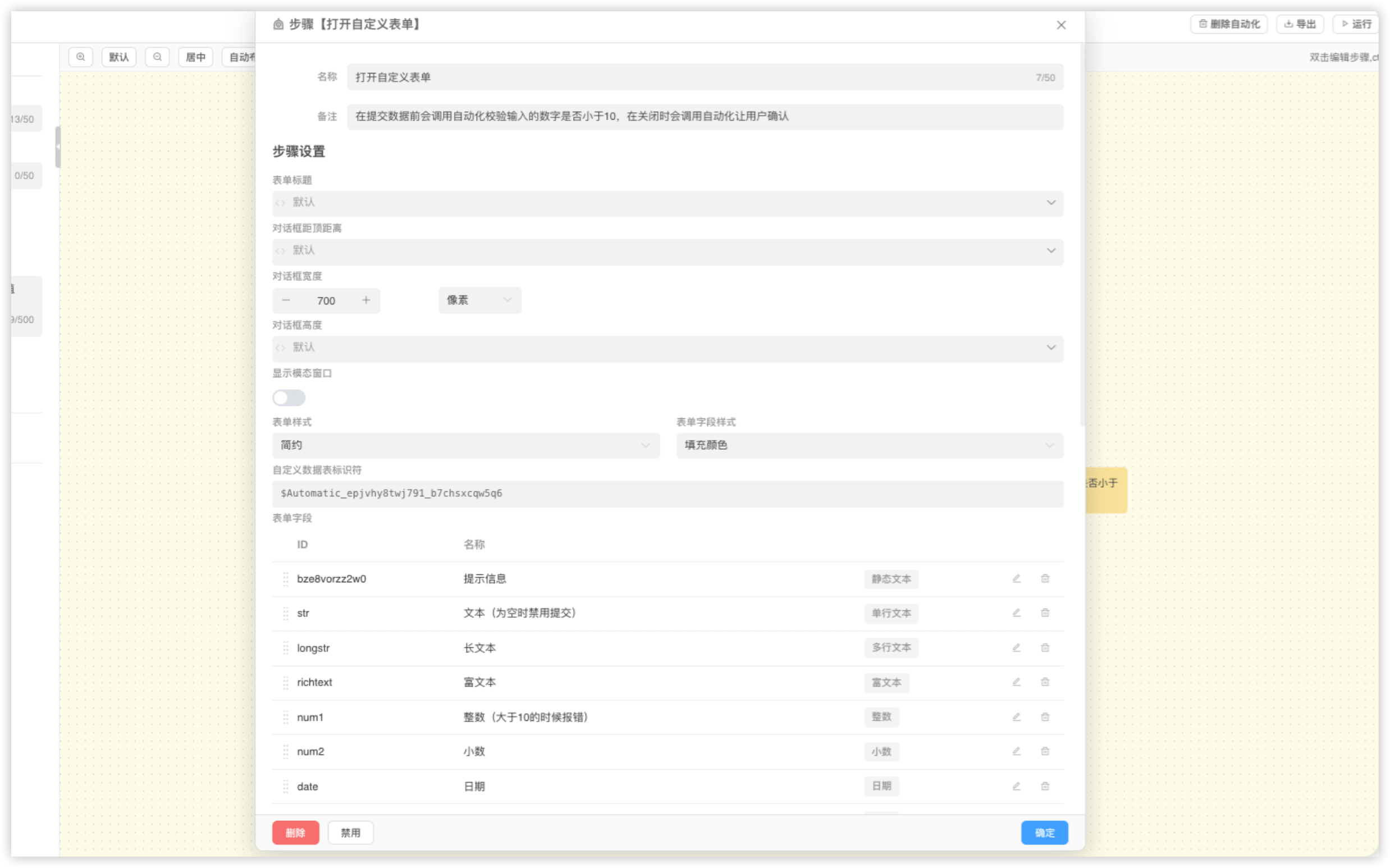The image size is (1390, 868).
Task: Select the zoom-in magnifier tool
Action: click(80, 57)
